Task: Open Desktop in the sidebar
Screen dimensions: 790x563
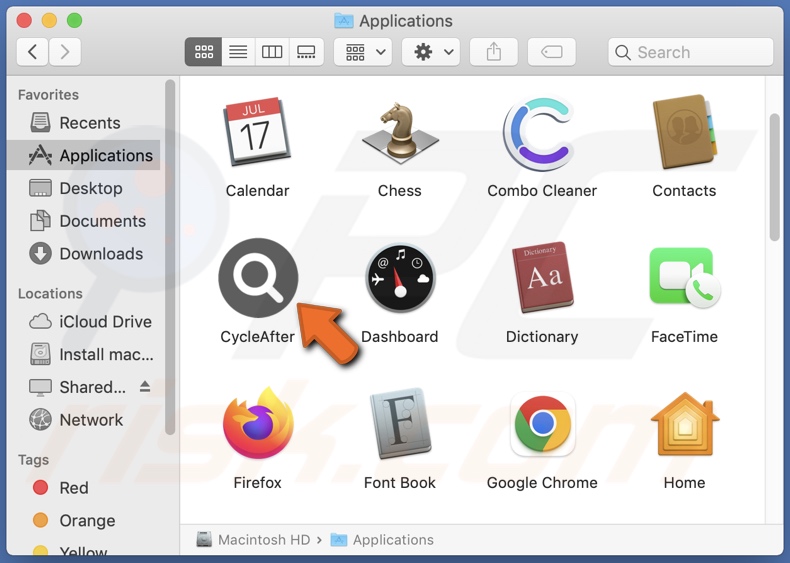Action: 84,188
